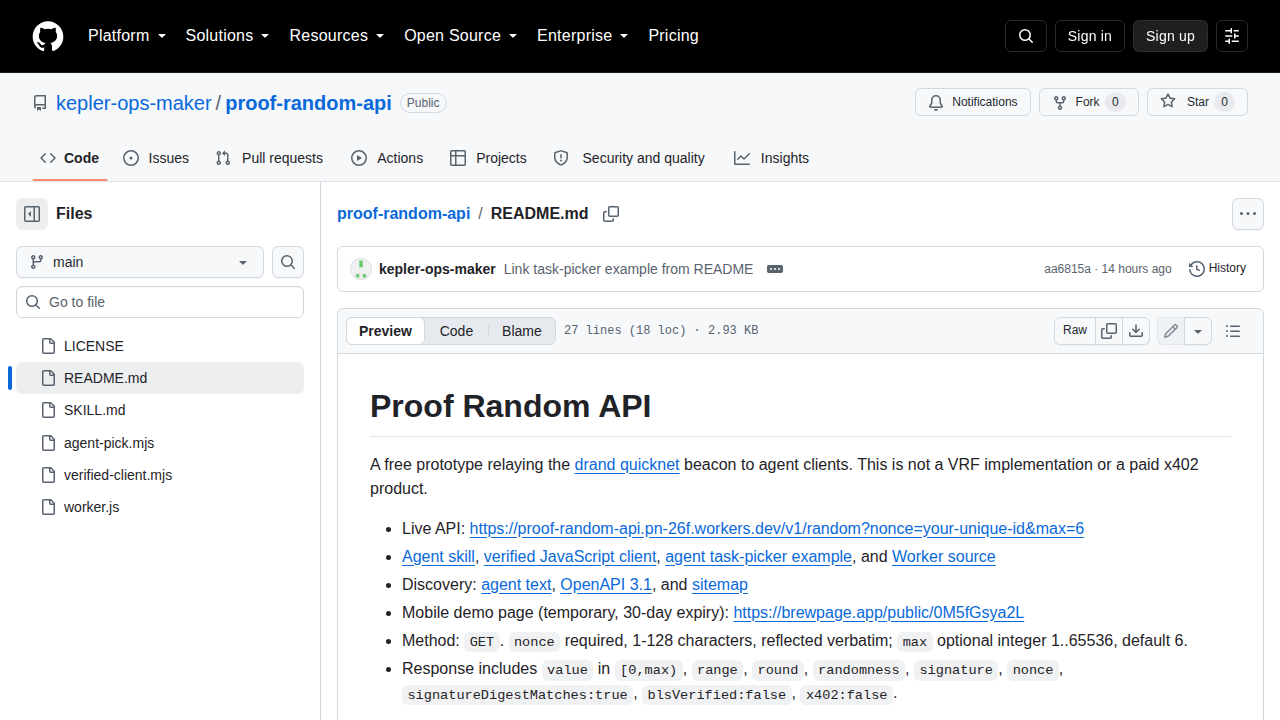Viewport: 1280px width, 720px height.
Task: Open the commit message link
Action: 628,269
